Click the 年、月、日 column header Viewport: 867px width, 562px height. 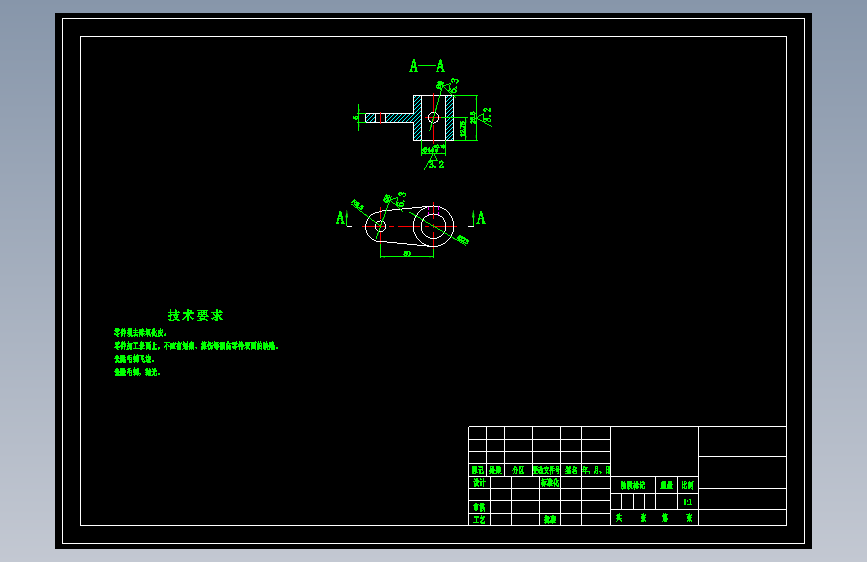[596, 470]
